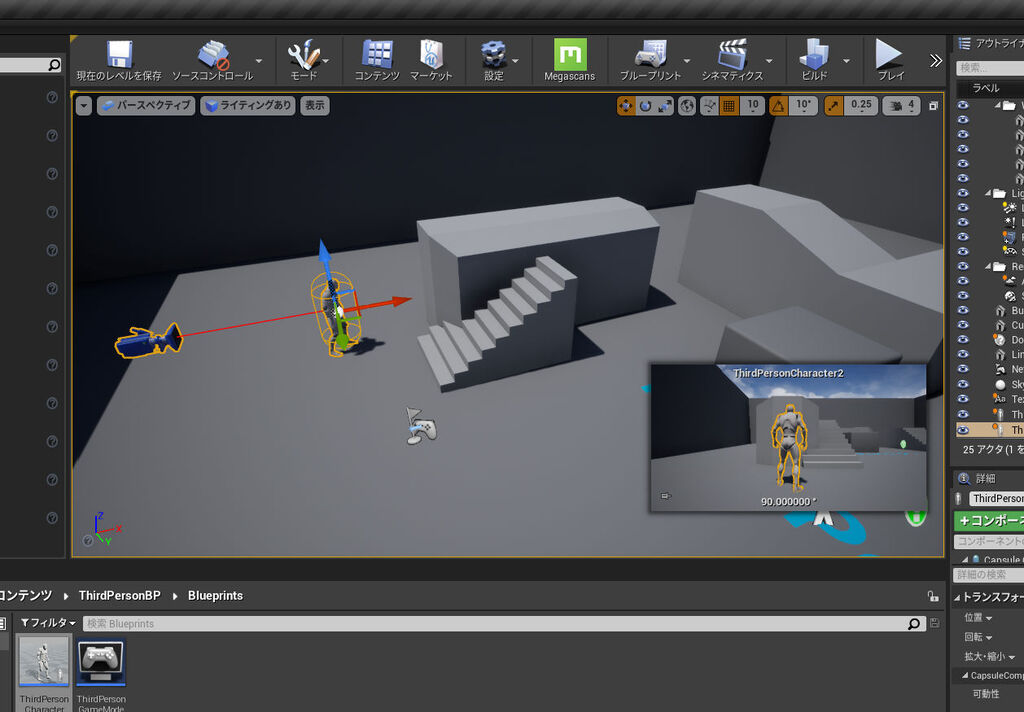Open rotation snap dropdown showing 10°
The width and height of the screenshot is (1024, 712).
click(803, 106)
